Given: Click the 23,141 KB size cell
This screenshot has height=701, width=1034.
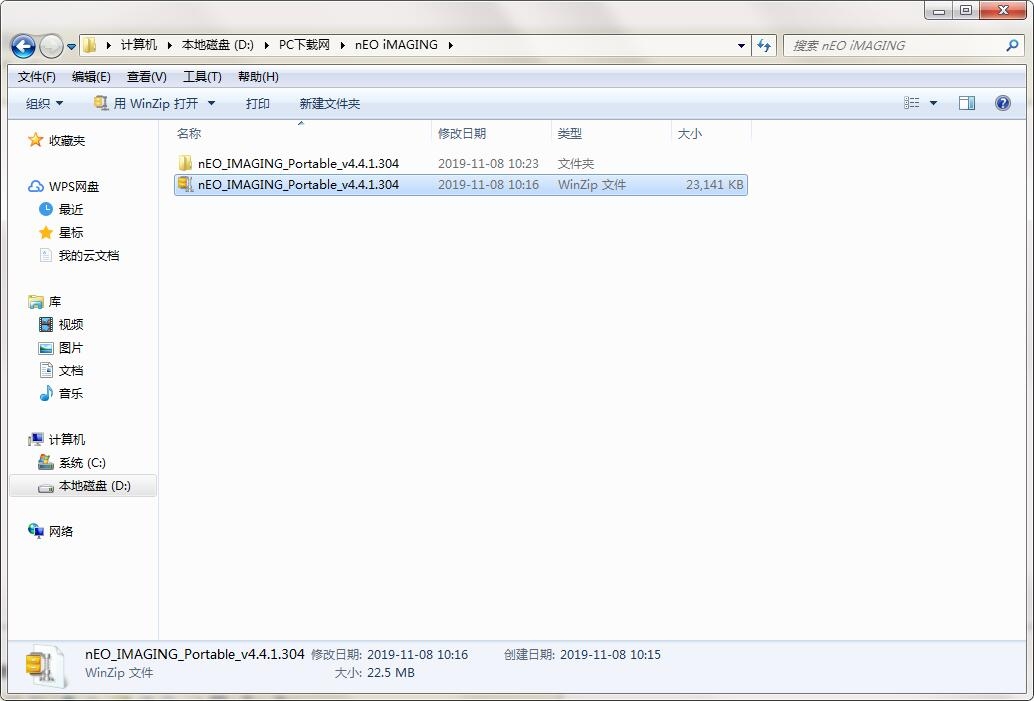Looking at the screenshot, I should 714,185.
